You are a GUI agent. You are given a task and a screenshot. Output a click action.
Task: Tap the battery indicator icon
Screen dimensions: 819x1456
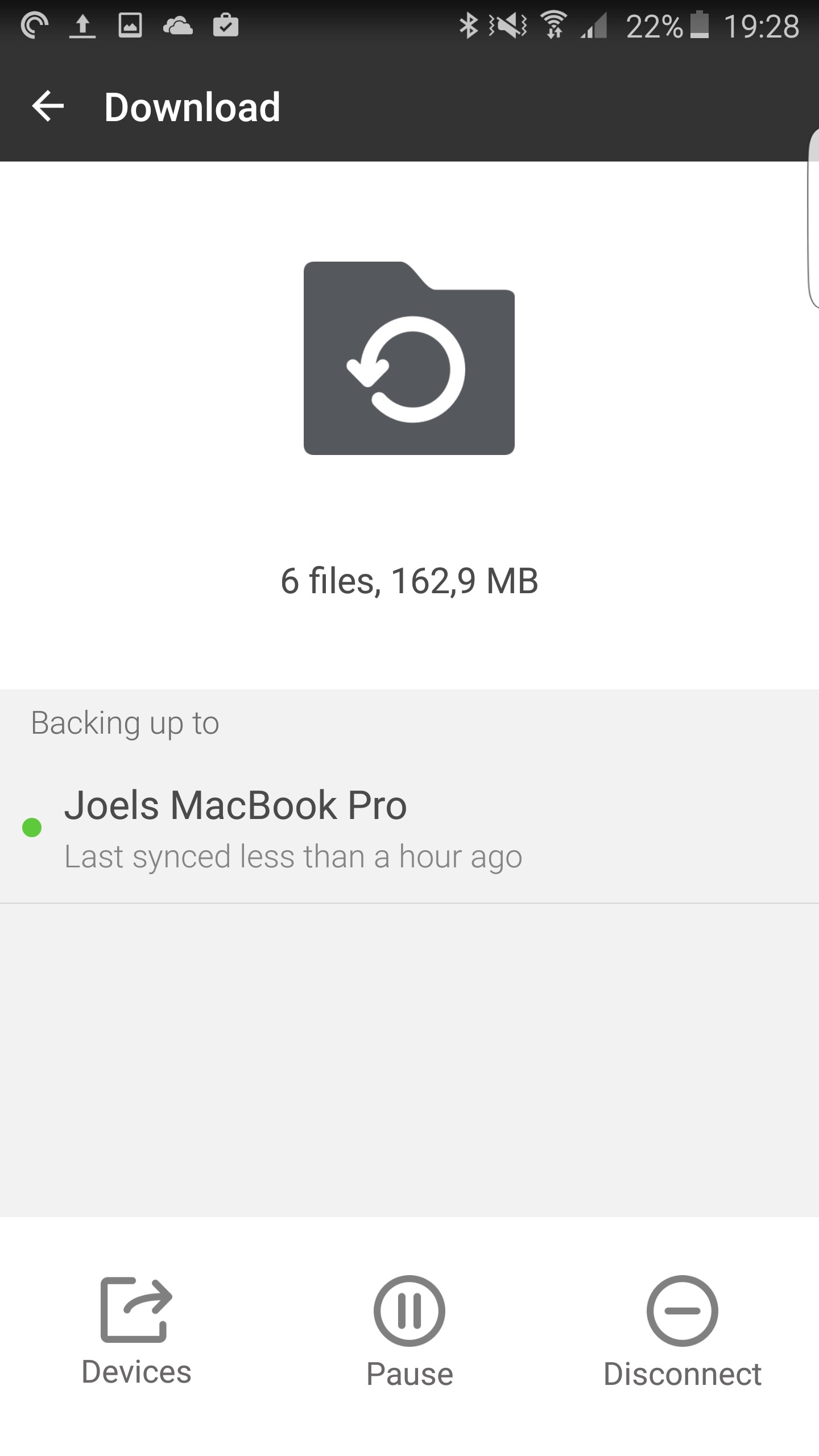tap(700, 26)
